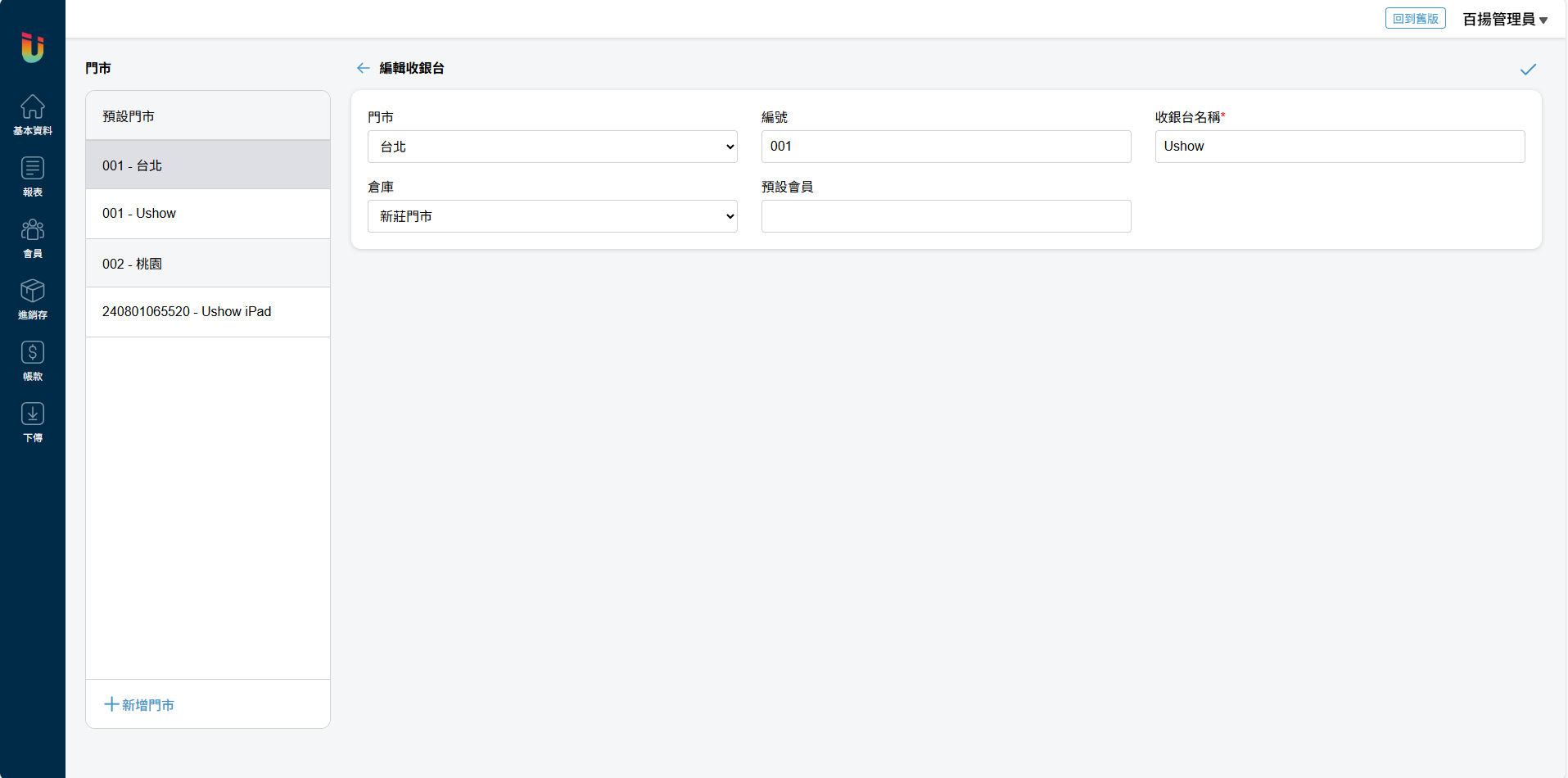Click the 回到舊版 button
This screenshot has width=1568, height=778.
point(1415,19)
